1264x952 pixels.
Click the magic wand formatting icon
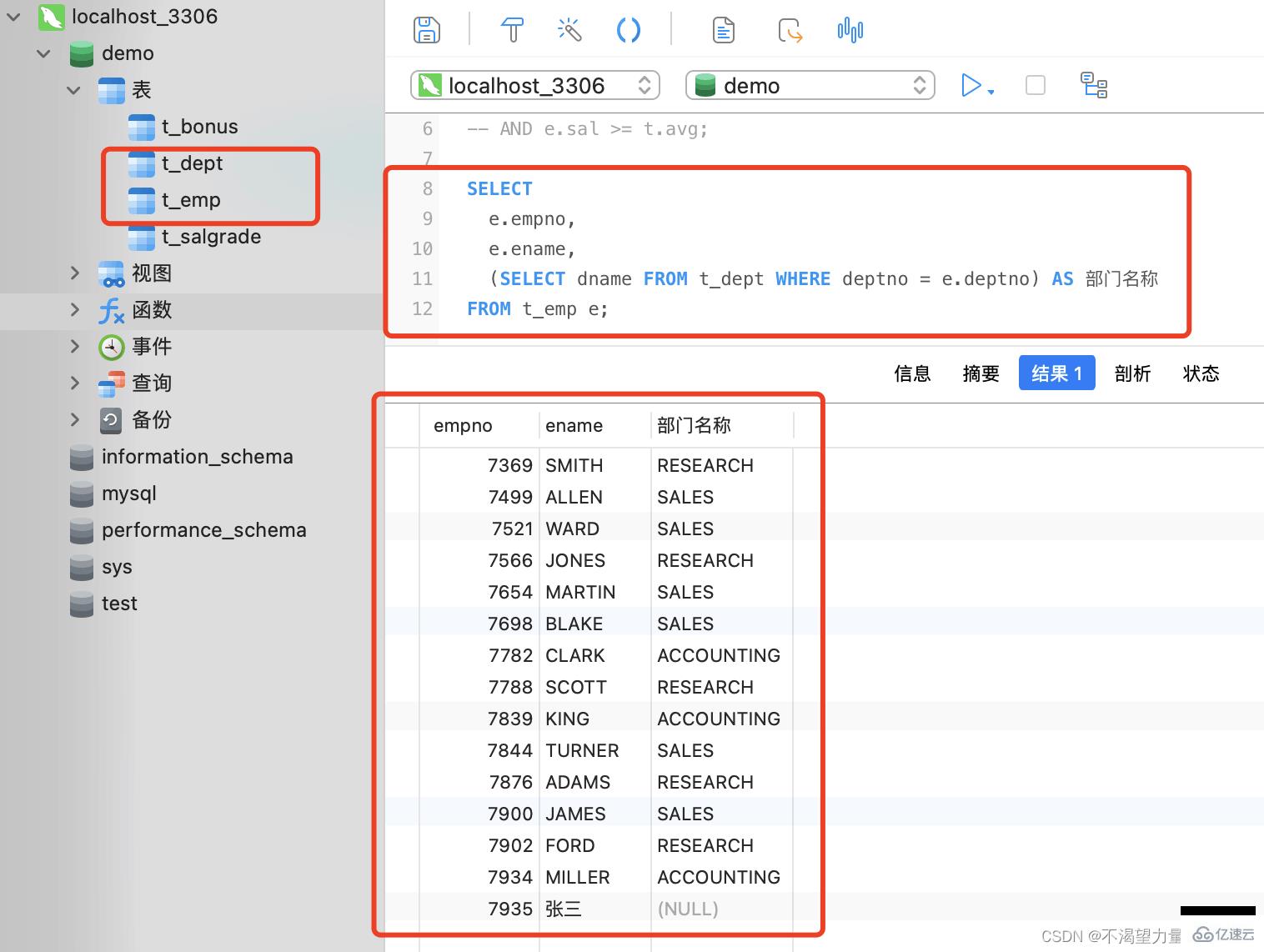tap(569, 29)
